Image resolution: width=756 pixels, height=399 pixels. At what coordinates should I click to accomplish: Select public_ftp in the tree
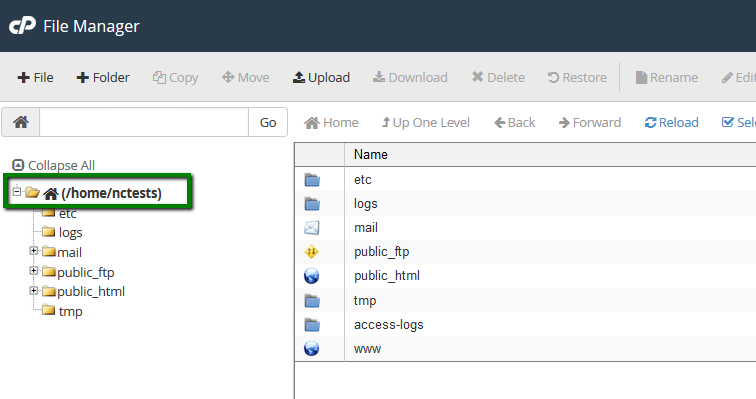tap(86, 273)
